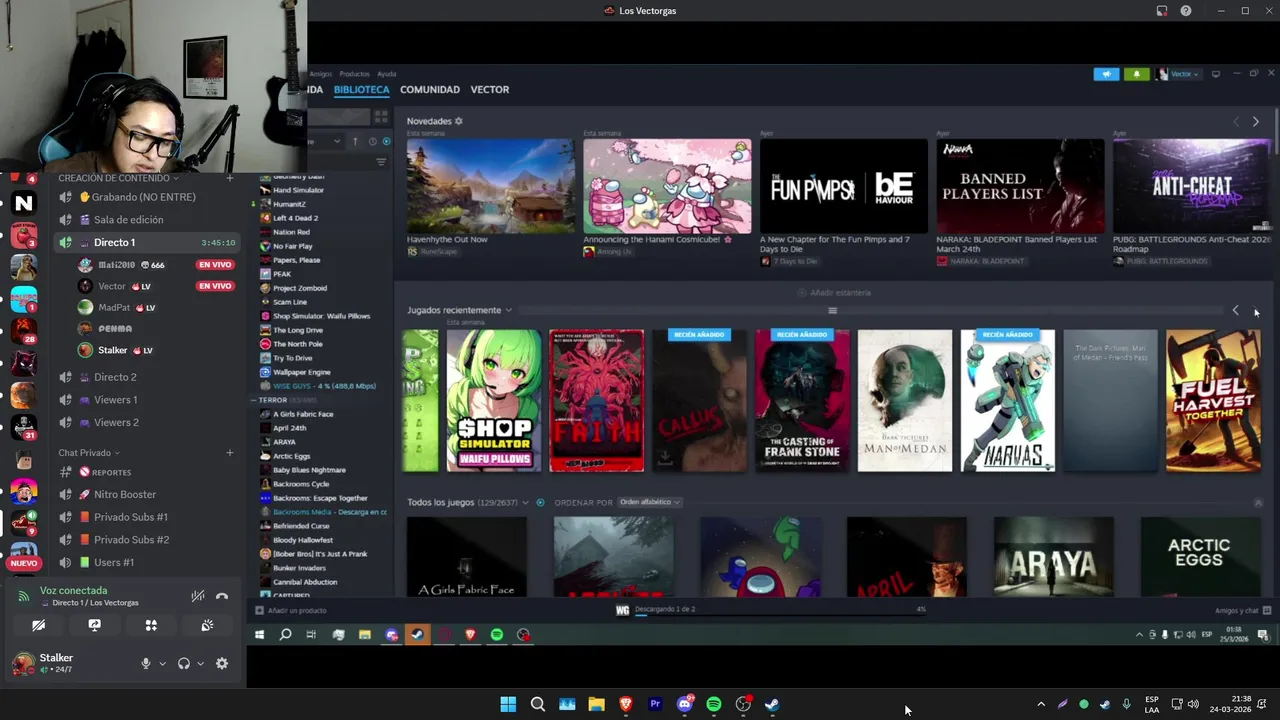Screen dimensions: 1280x720
Task: Open Novedades settings gear
Action: click(459, 121)
